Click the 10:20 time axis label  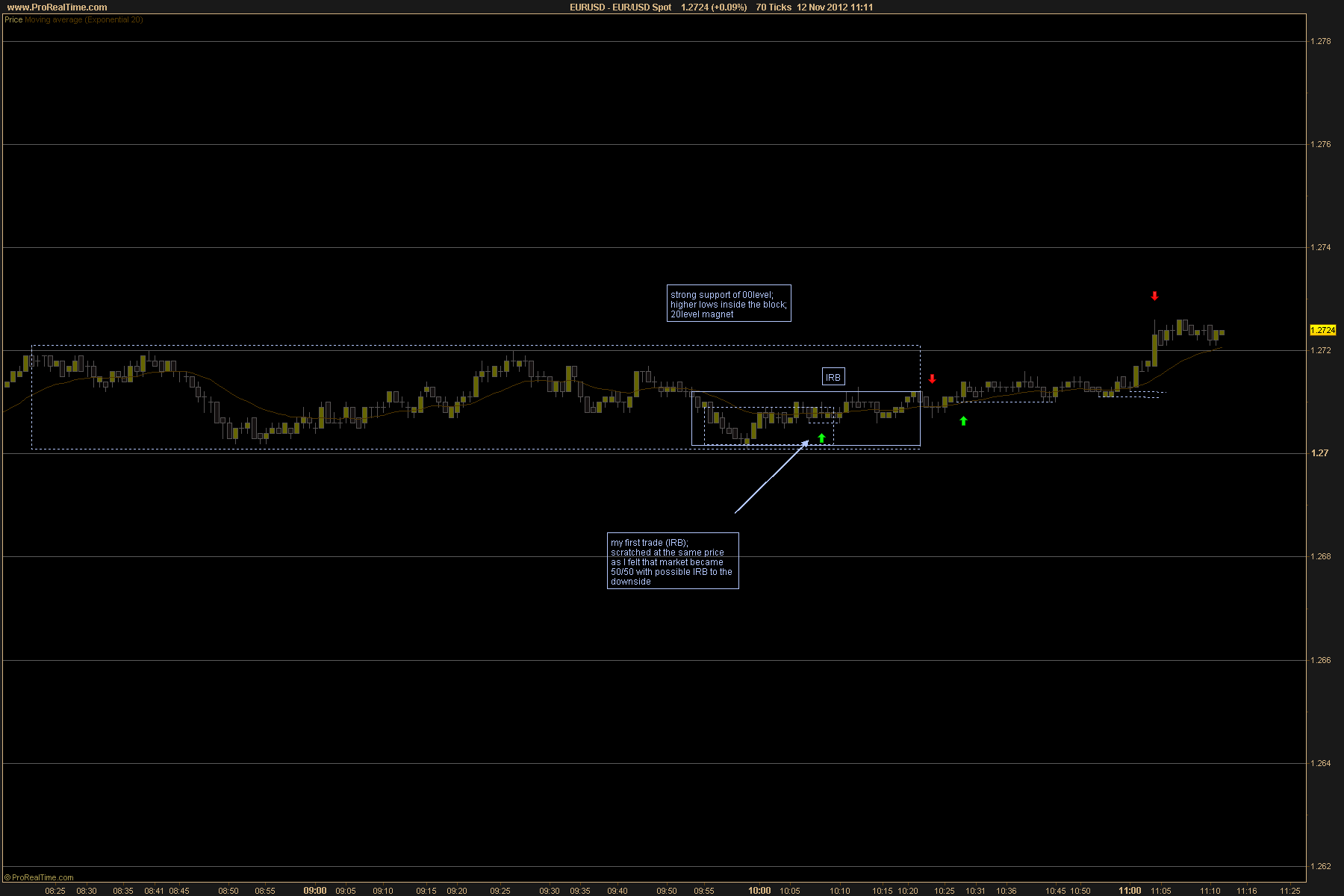pos(908,891)
